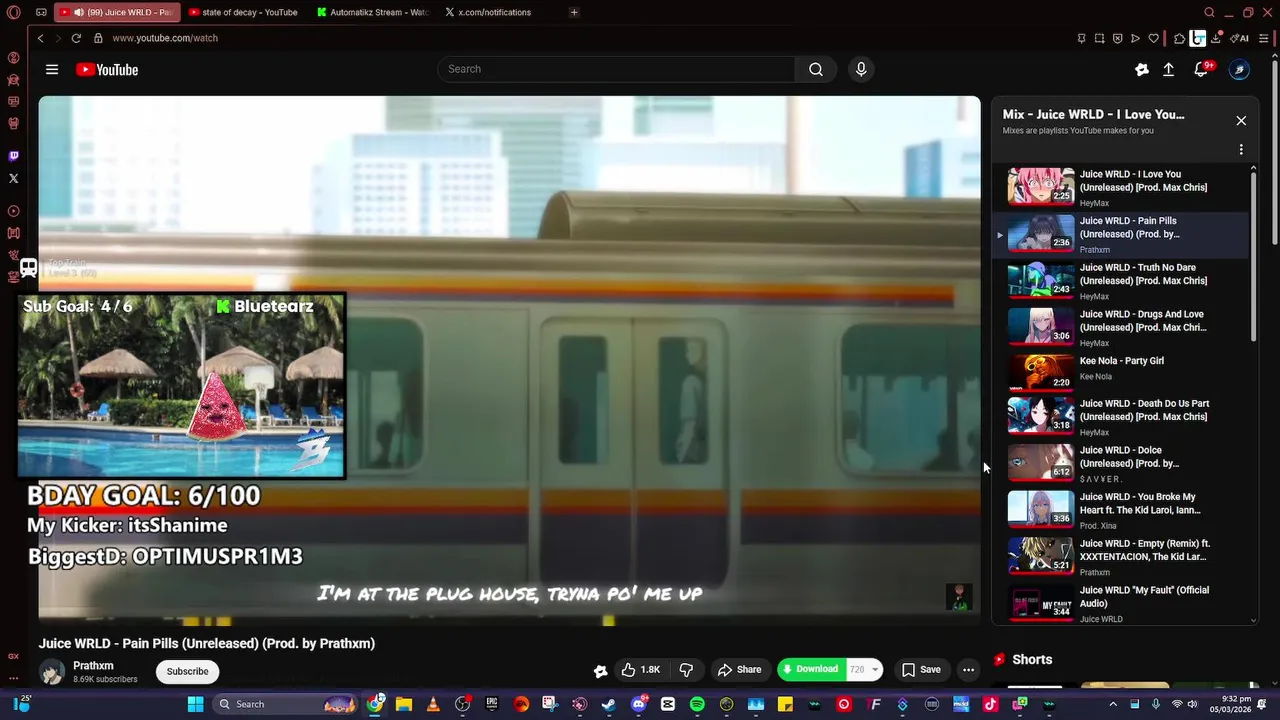
Task: Open Discord from the taskbar
Action: [638, 704]
